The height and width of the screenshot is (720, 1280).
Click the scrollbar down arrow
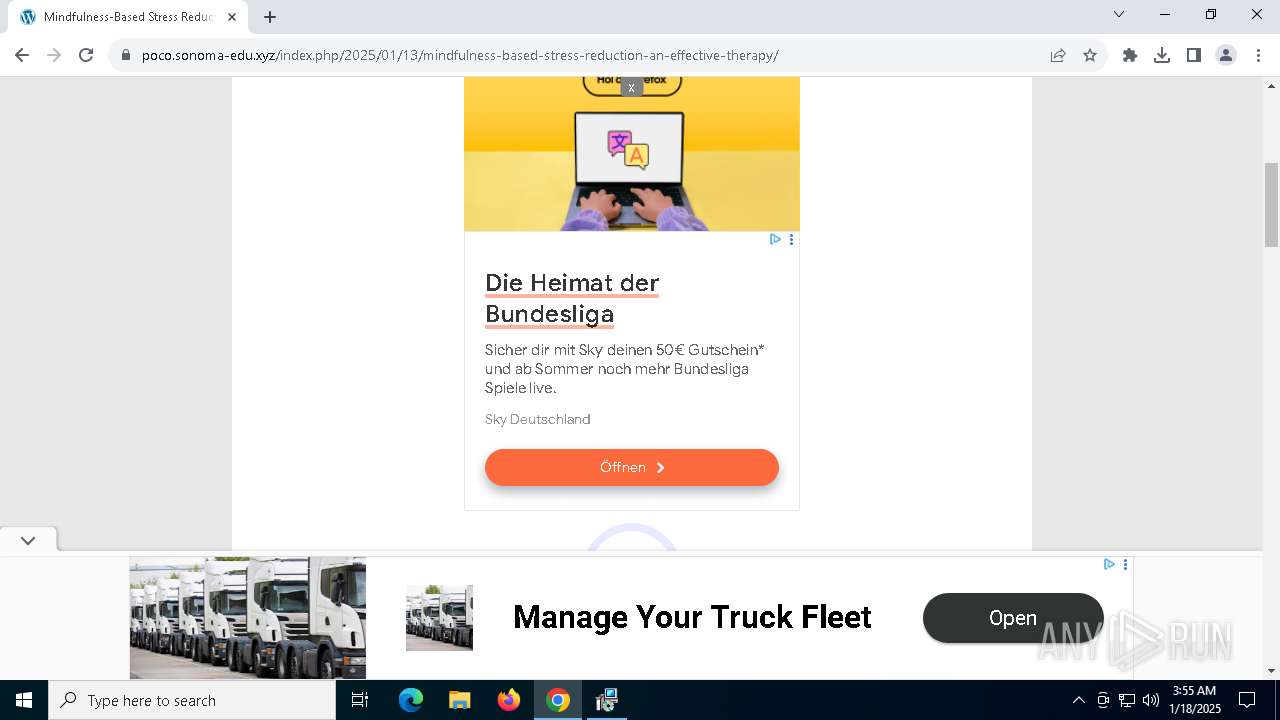pos(1272,671)
